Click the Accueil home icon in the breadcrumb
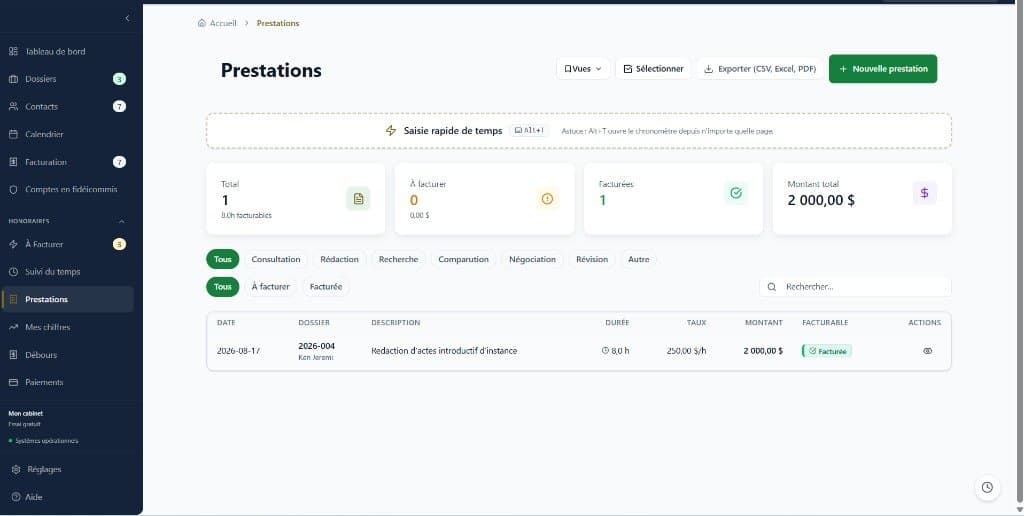Viewport: 1024px width, 516px height. (202, 23)
